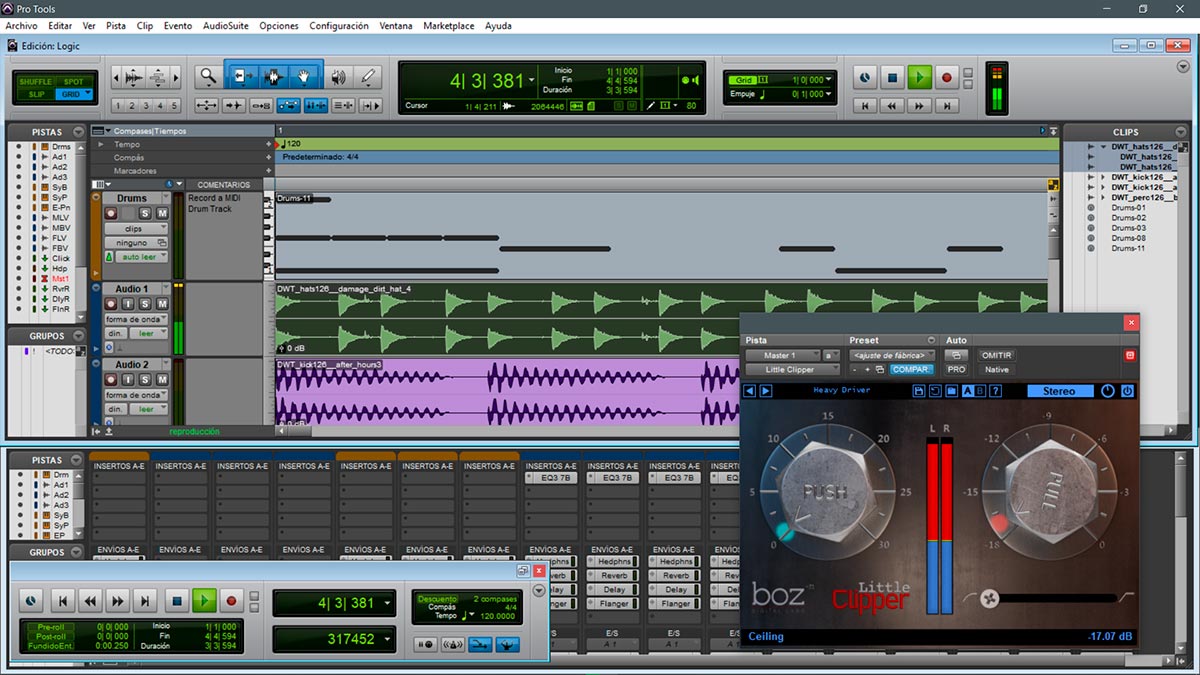Open the Master 1 track selector in plugin
Image resolution: width=1200 pixels, height=675 pixels.
click(784, 355)
